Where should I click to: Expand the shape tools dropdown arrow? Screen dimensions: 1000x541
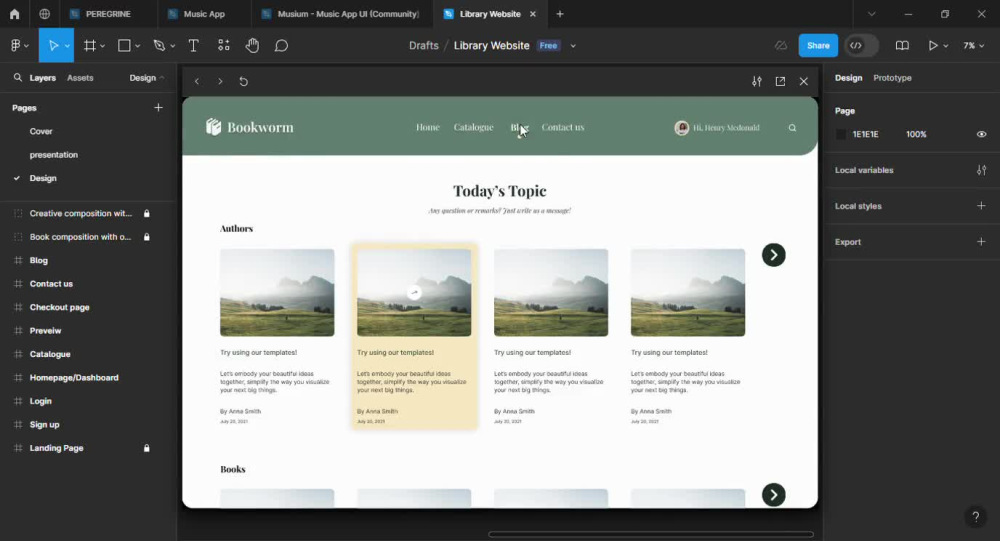[137, 46]
